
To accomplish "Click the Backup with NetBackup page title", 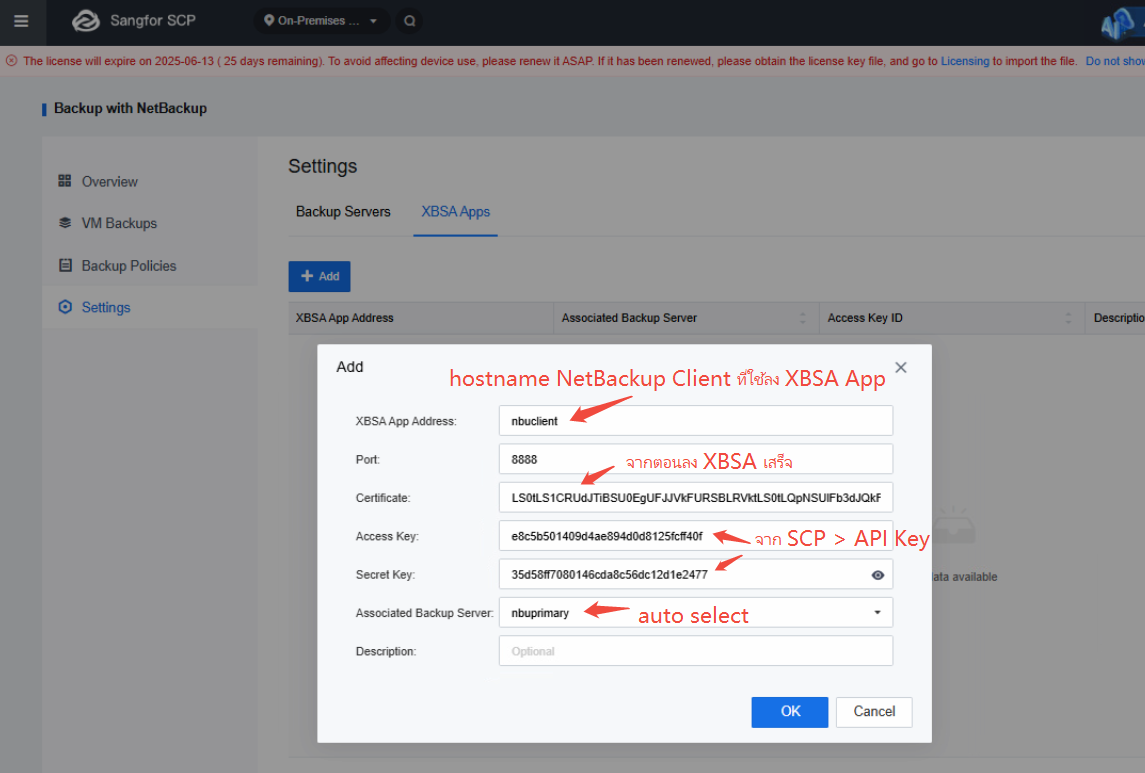I will click(131, 108).
